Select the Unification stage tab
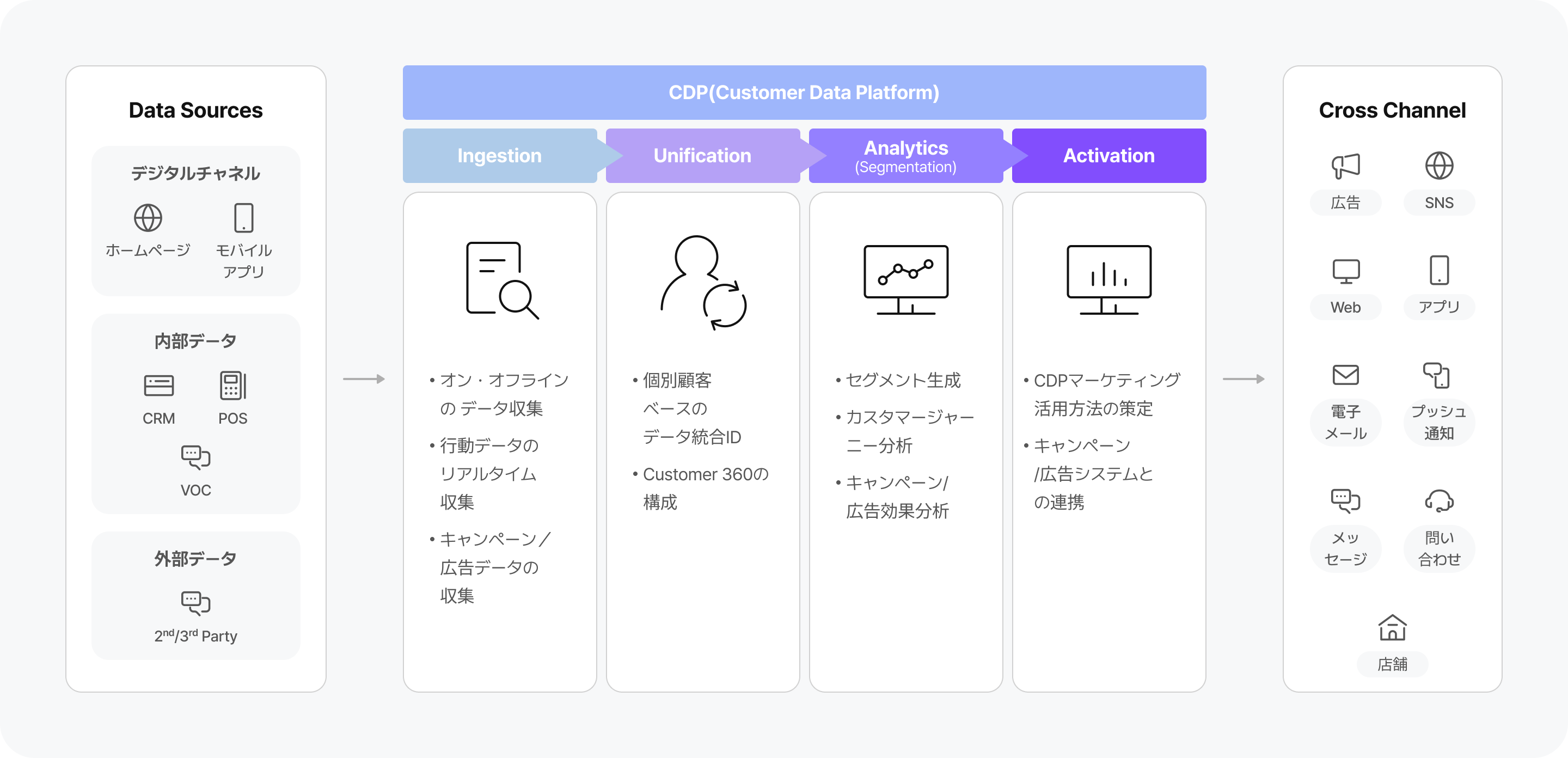 coord(702,156)
